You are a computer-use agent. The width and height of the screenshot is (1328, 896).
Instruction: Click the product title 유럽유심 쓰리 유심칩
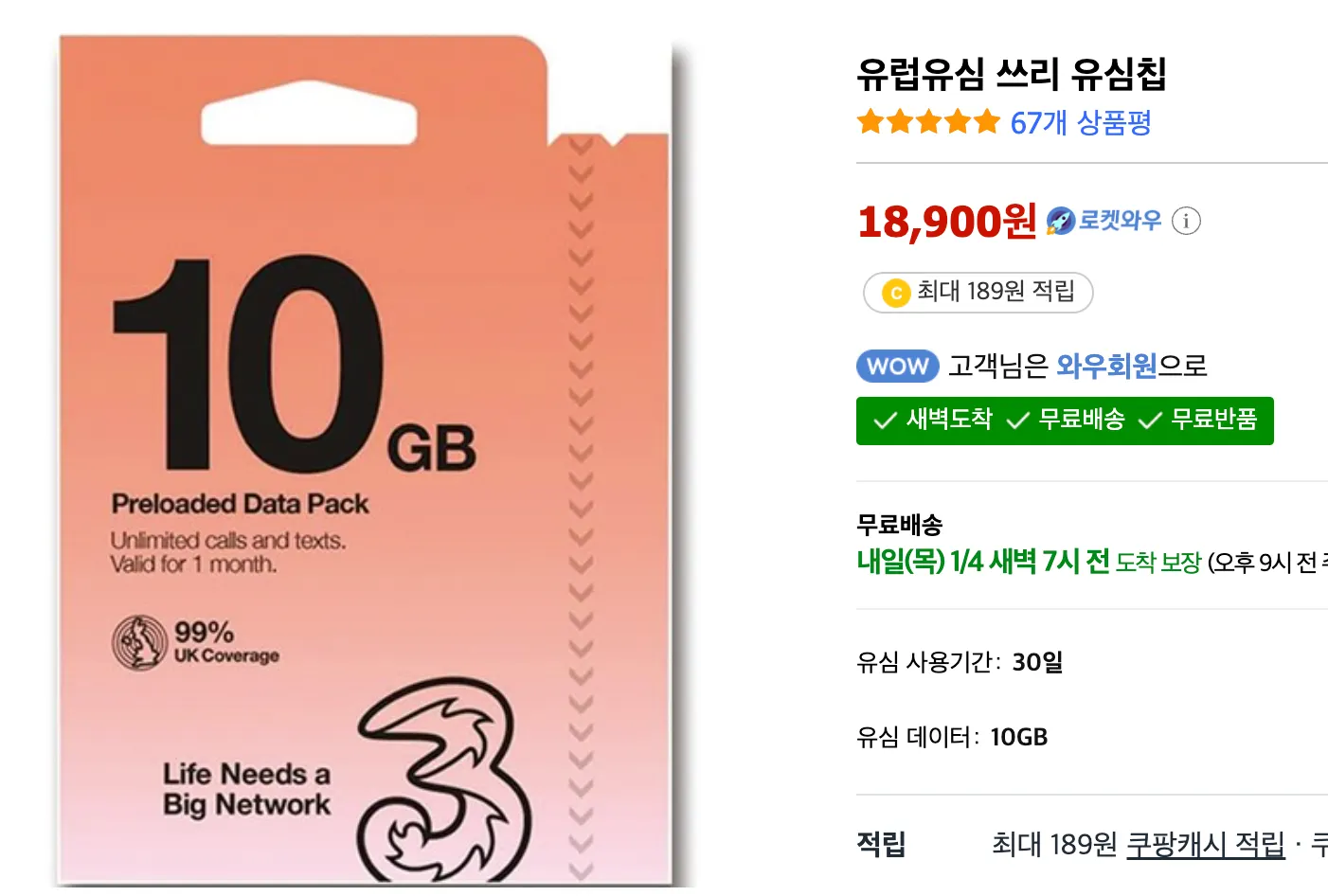(1011, 74)
